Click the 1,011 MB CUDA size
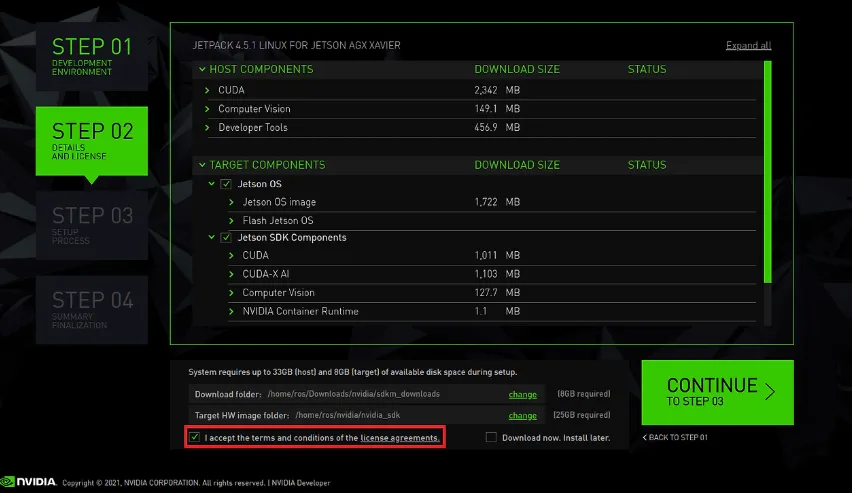The width and height of the screenshot is (852, 493). 497,255
